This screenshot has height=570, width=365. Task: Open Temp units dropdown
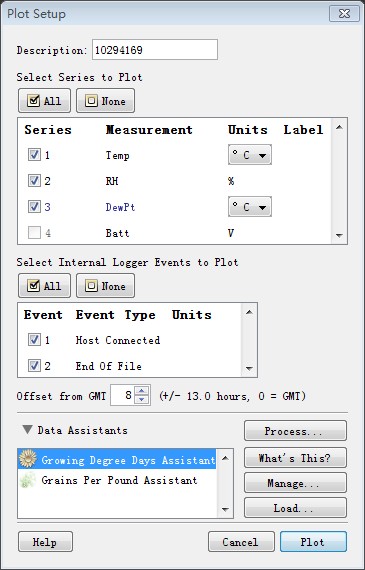[250, 155]
